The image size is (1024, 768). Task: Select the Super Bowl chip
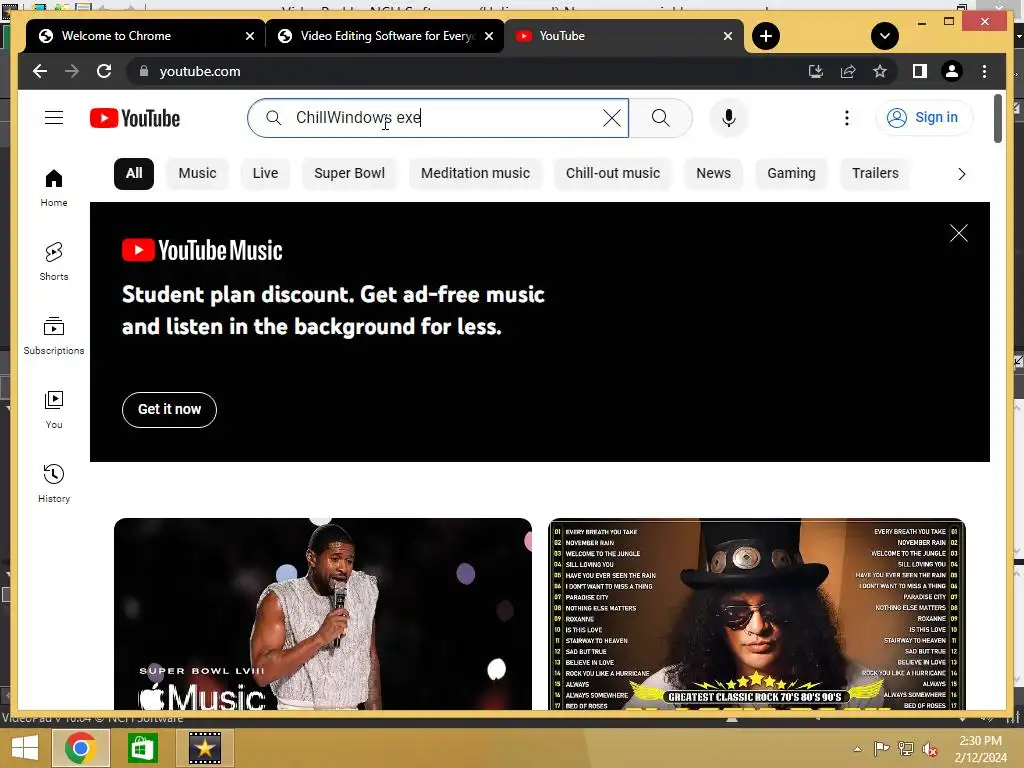coord(349,173)
